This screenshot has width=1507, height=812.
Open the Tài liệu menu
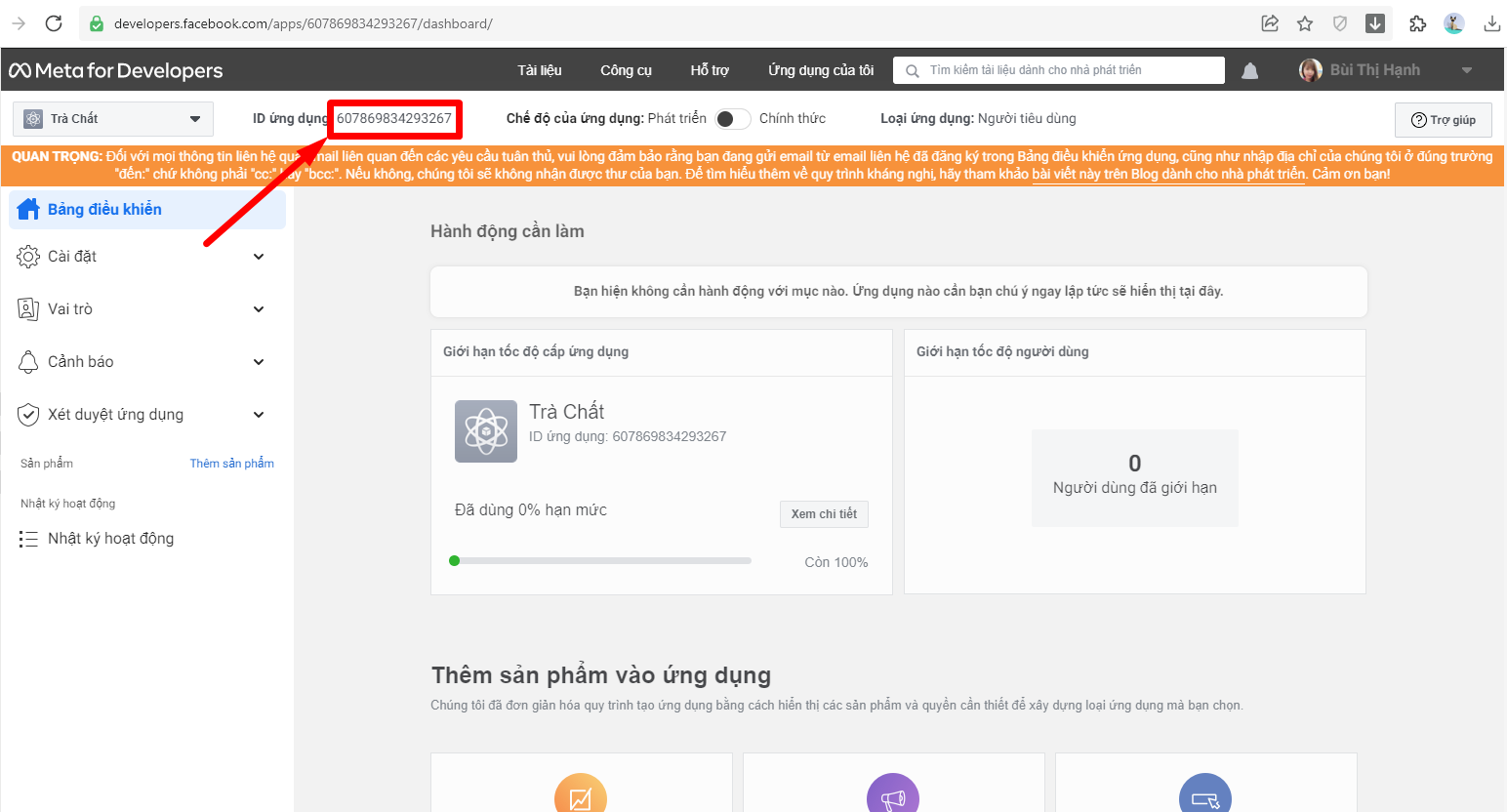539,70
